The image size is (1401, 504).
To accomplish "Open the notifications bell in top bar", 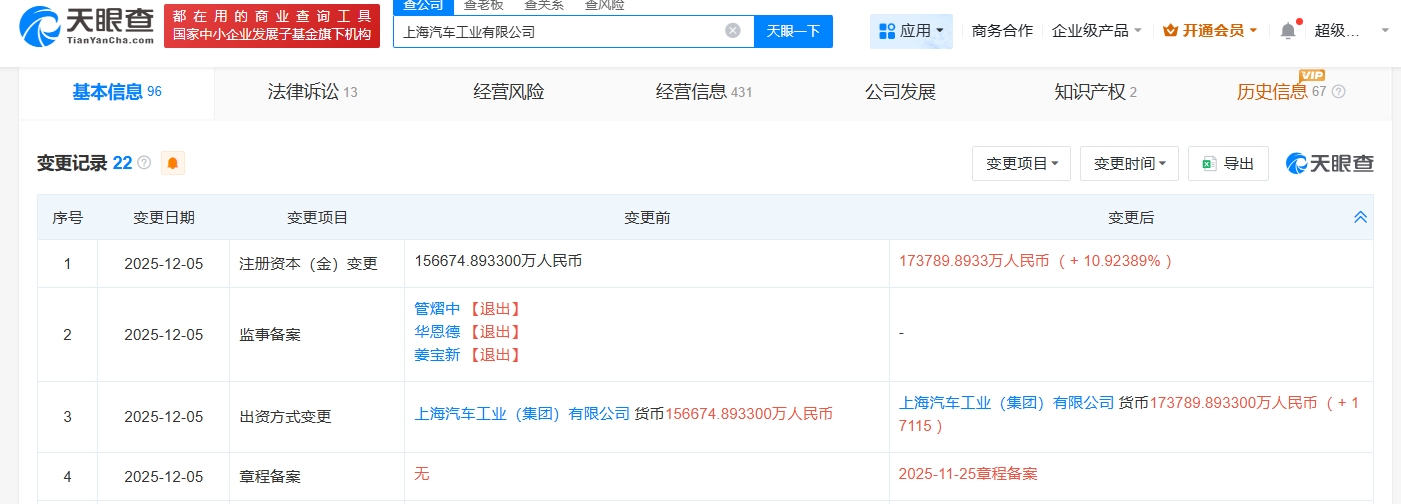I will click(x=1288, y=31).
